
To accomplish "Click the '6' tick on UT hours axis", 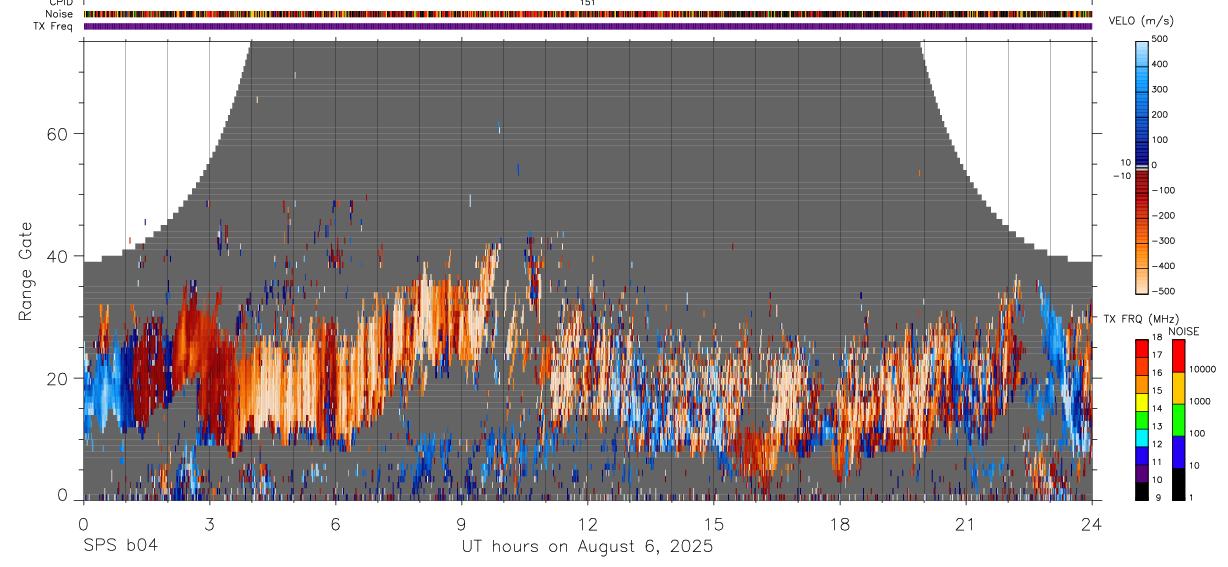I will [335, 523].
